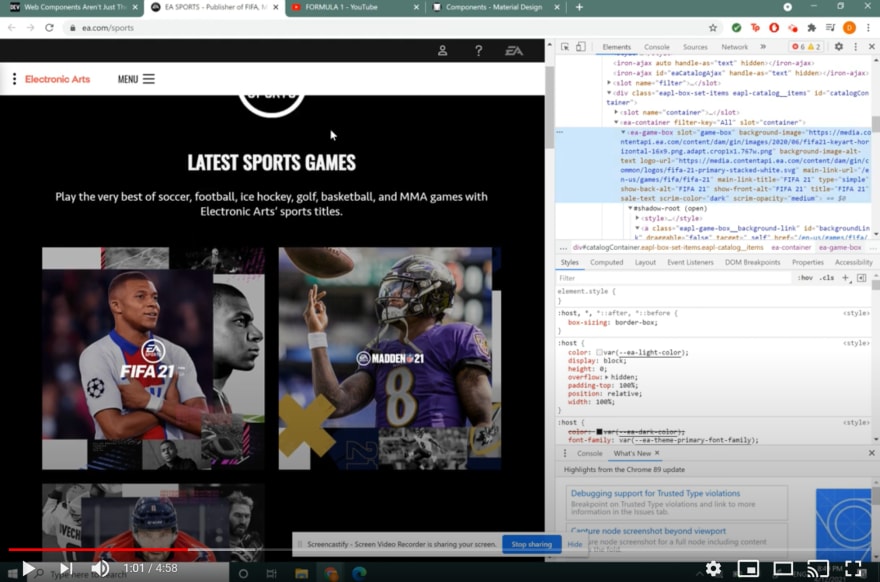Skip to next video with player button
Viewport: 880px width, 582px height.
(x=66, y=569)
